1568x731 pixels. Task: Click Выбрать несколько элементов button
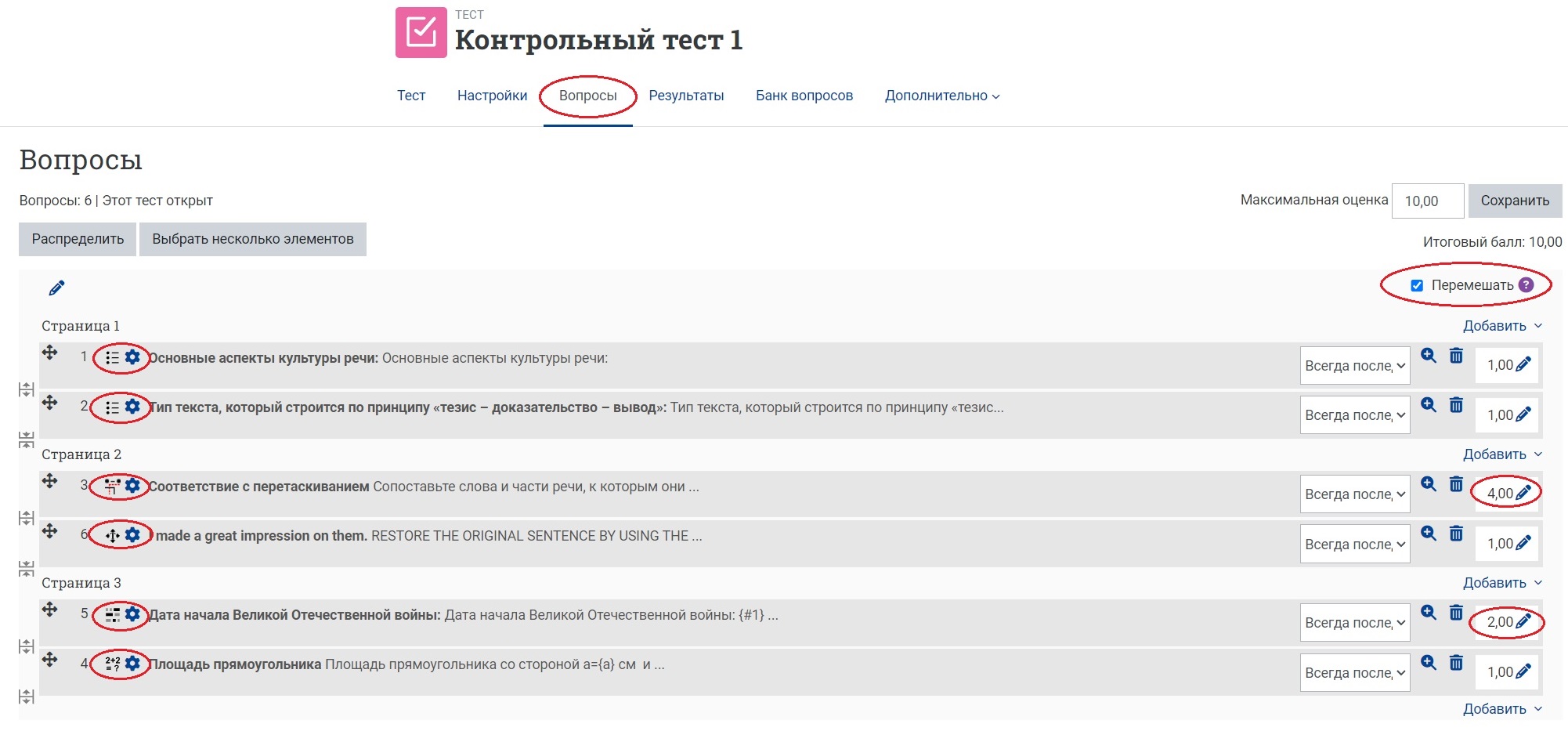[253, 239]
